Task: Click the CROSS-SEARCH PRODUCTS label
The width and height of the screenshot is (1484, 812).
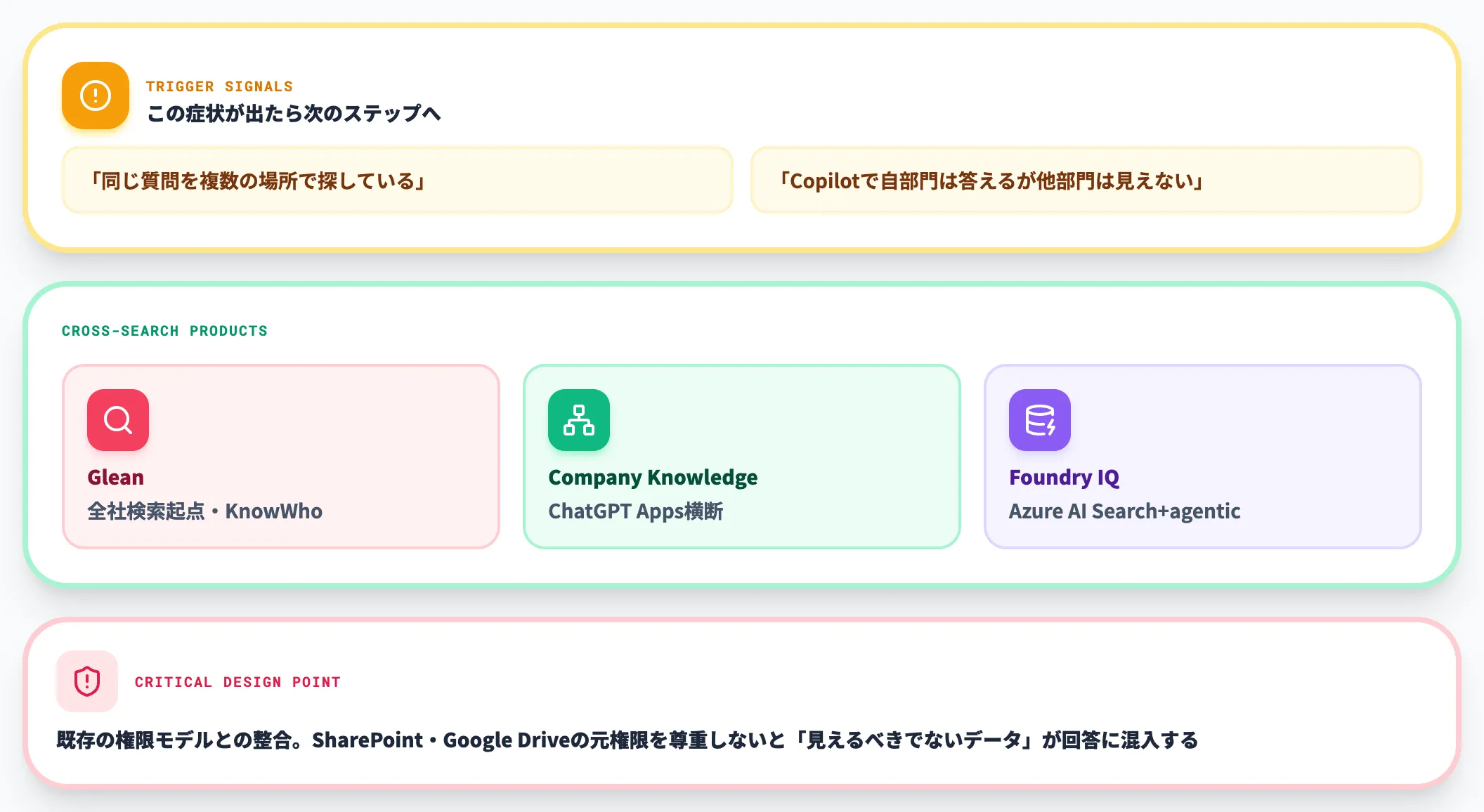Action: pyautogui.click(x=164, y=331)
